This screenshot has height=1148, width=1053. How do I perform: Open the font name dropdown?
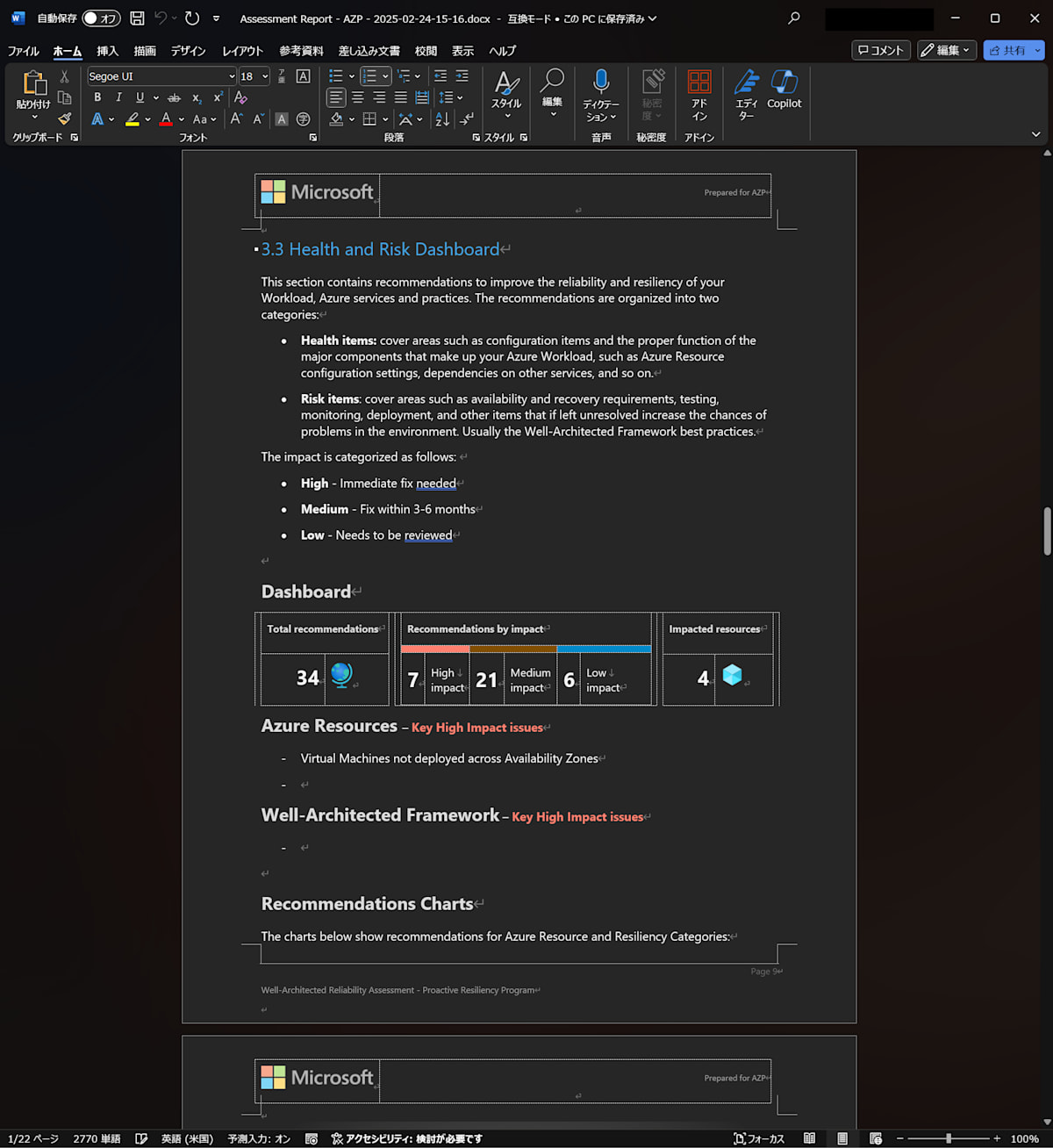[232, 76]
